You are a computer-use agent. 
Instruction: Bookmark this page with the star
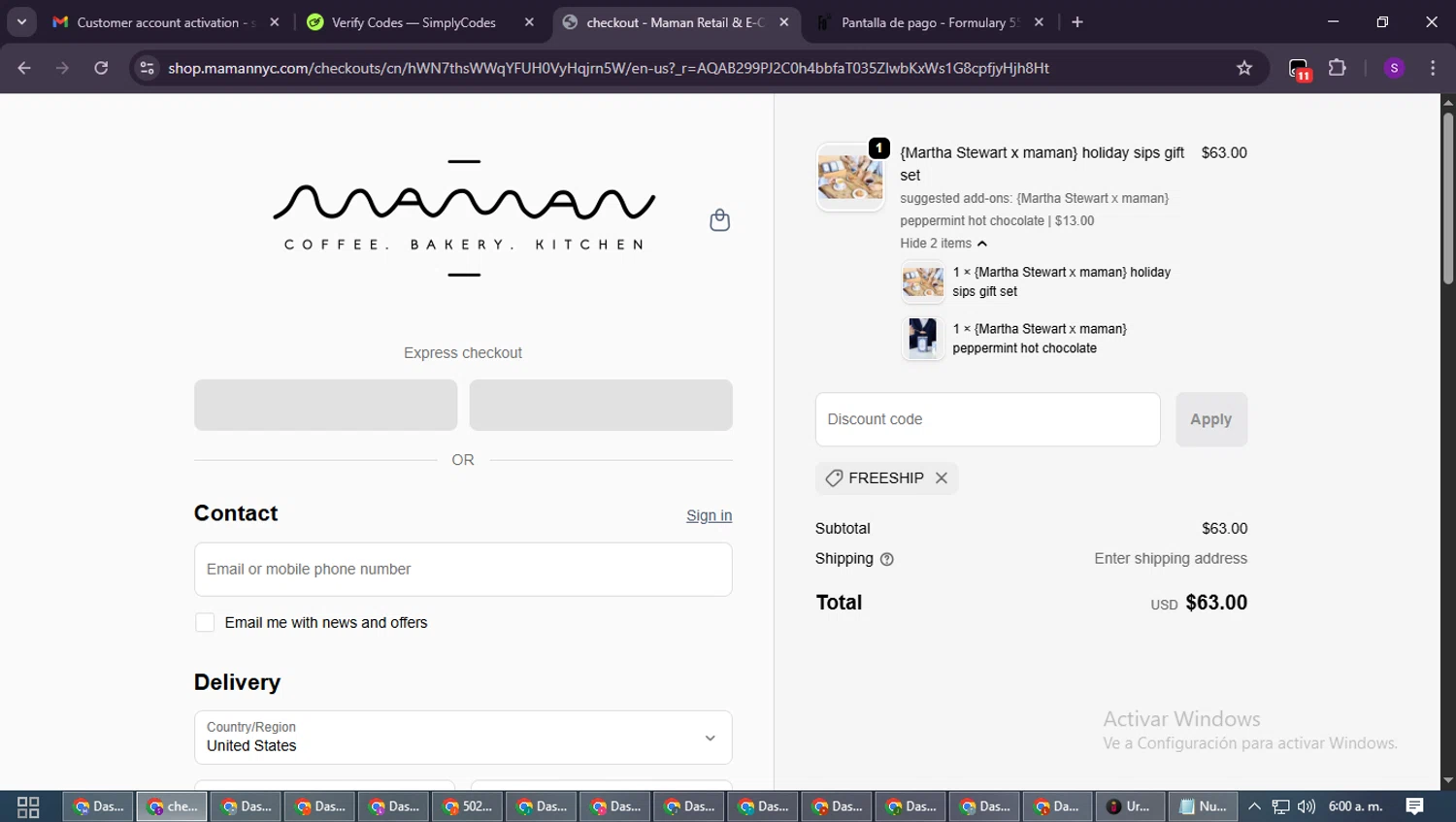1244,68
